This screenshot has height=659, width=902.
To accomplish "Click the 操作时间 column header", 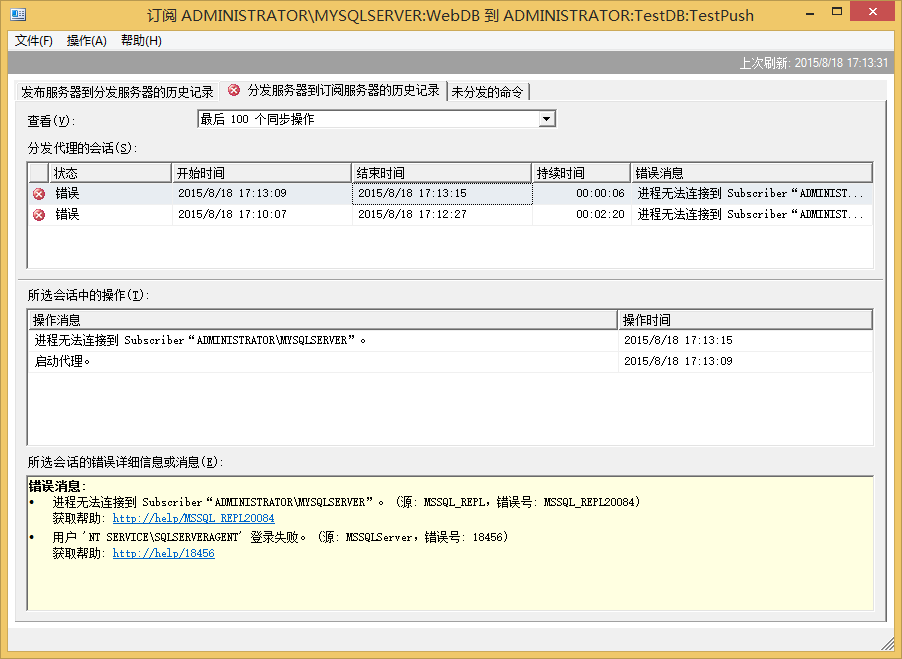I will pyautogui.click(x=746, y=320).
